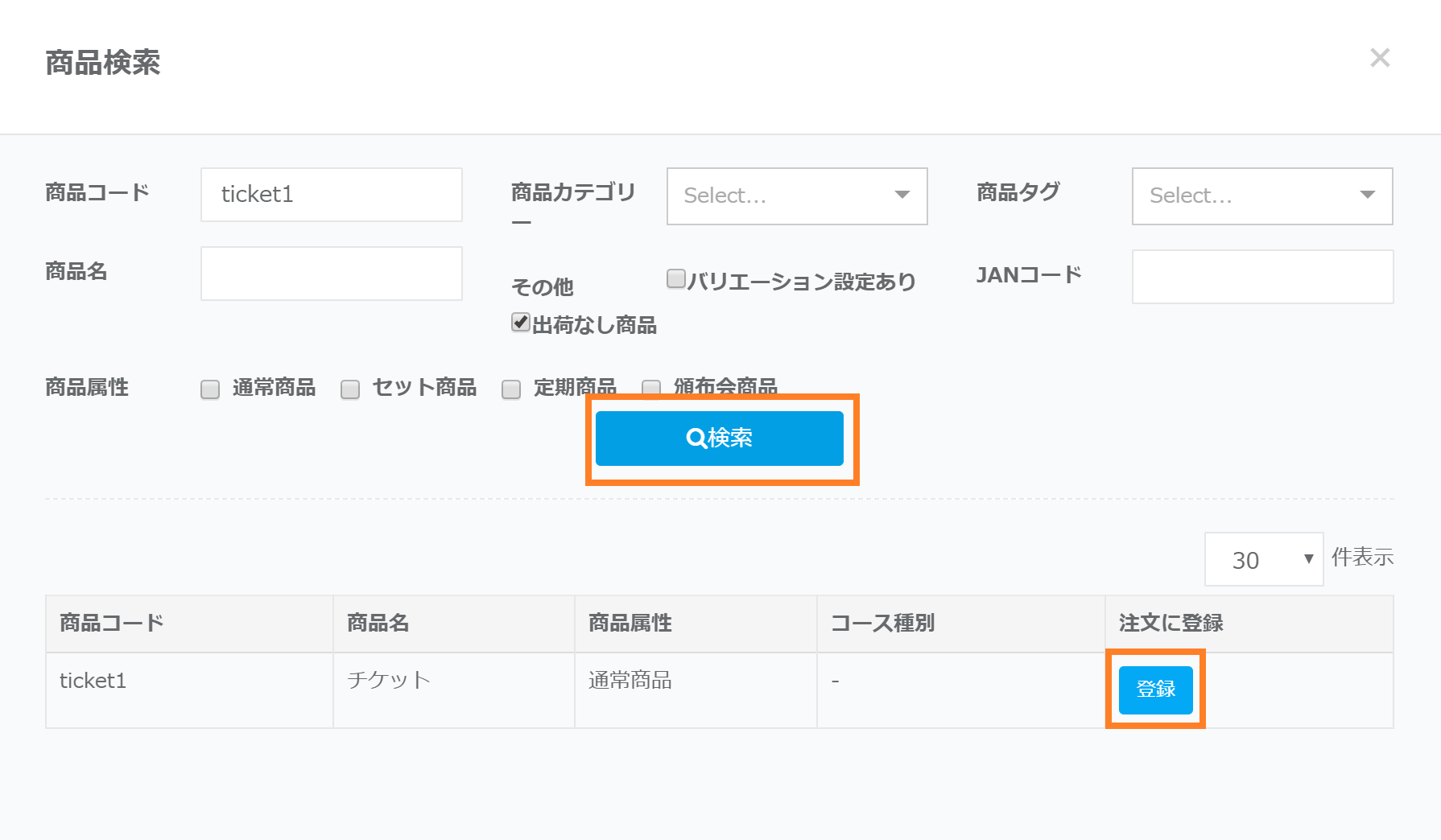Image resolution: width=1441 pixels, height=840 pixels.
Task: Click the 商品属性 column header
Action: tap(630, 623)
